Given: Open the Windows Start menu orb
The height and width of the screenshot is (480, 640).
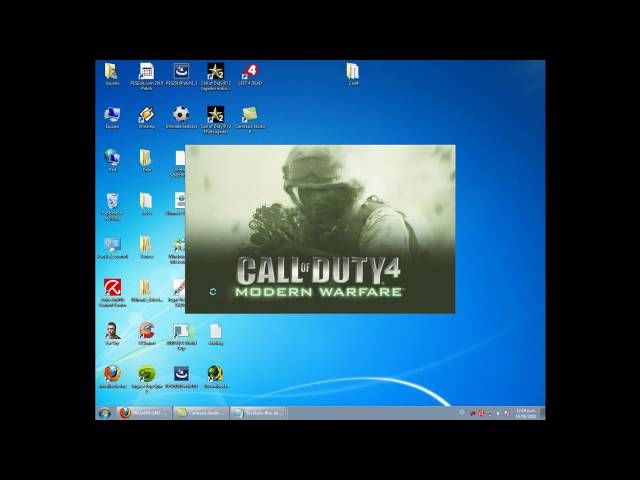Looking at the screenshot, I should tap(104, 413).
